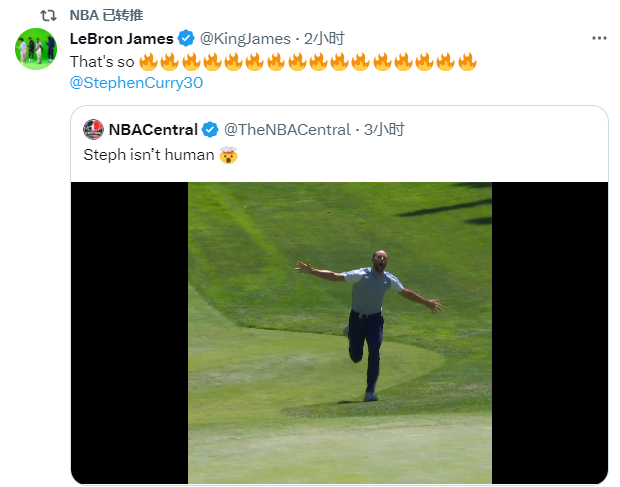Open the NBACentral display name
Screen dimensions: 620x487
click(x=153, y=129)
